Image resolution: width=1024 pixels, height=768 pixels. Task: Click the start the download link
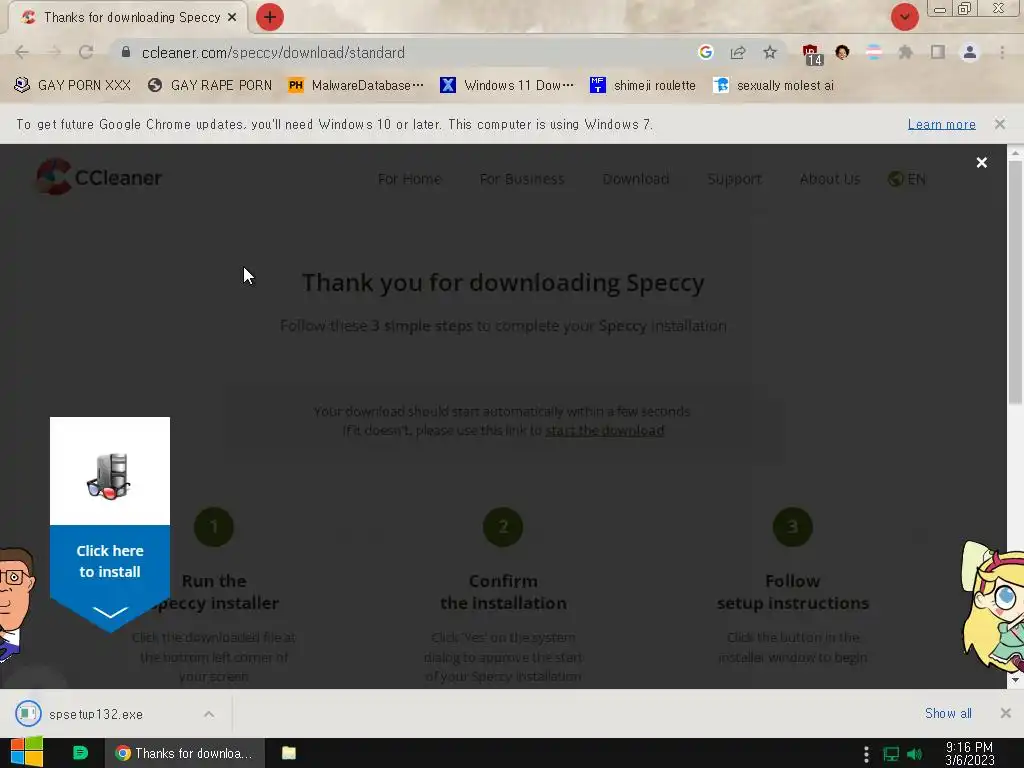605,430
